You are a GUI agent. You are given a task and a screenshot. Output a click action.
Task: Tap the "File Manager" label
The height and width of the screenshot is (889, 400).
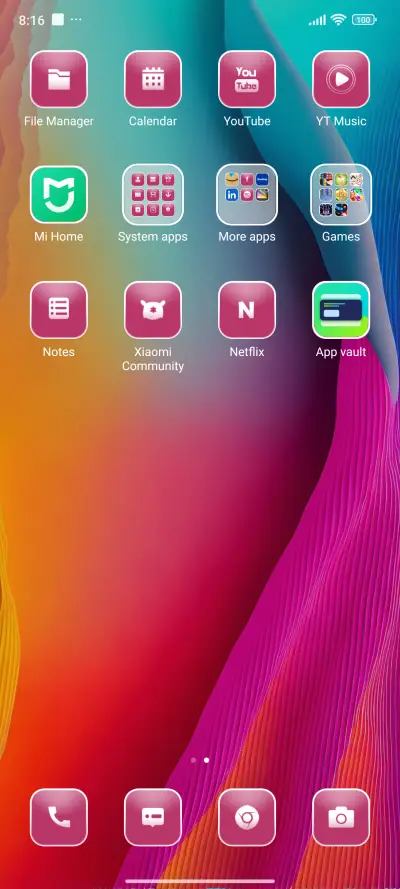point(59,121)
